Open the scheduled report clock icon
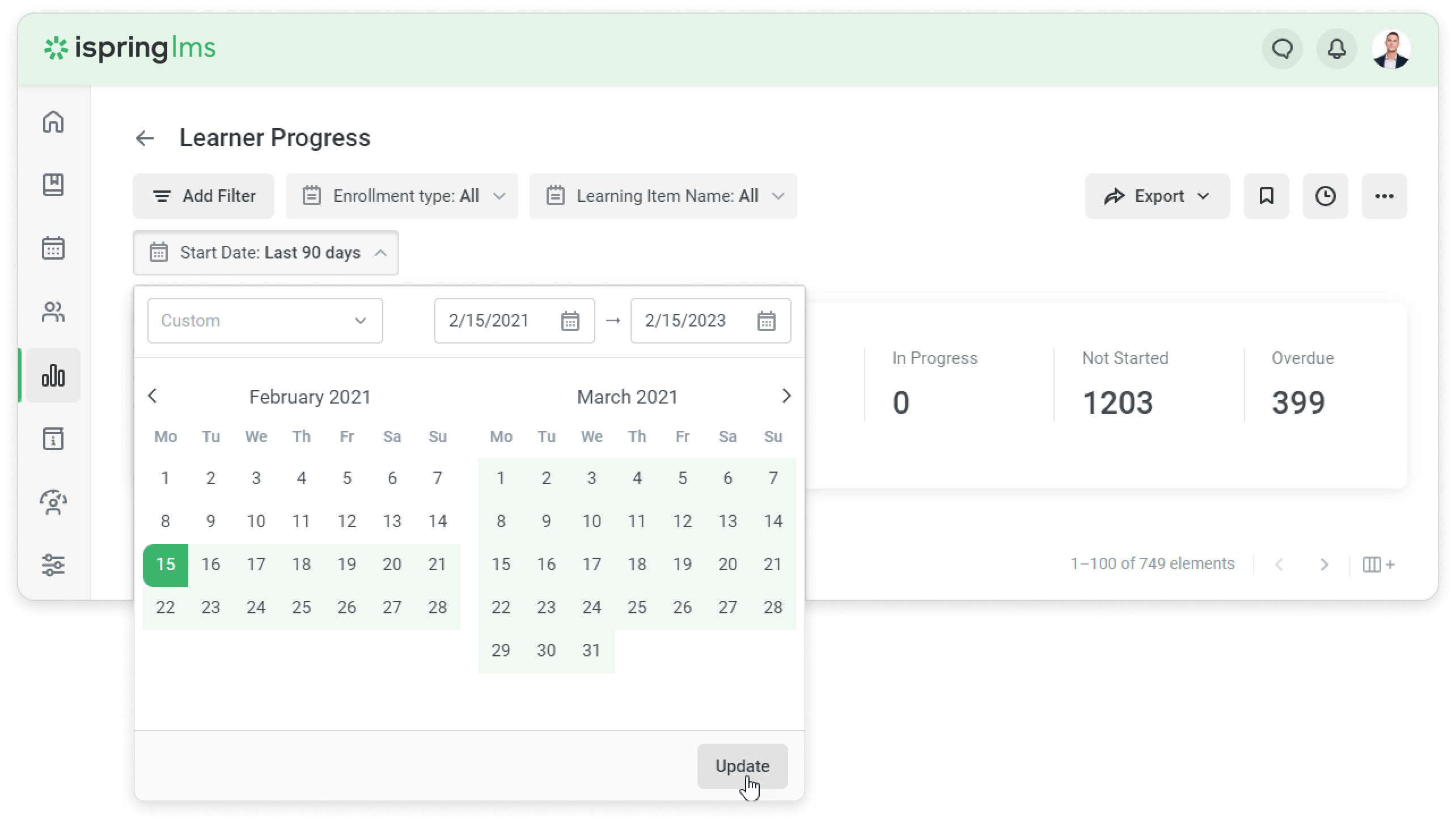Screen dimensions: 1456x823 (x=1325, y=196)
